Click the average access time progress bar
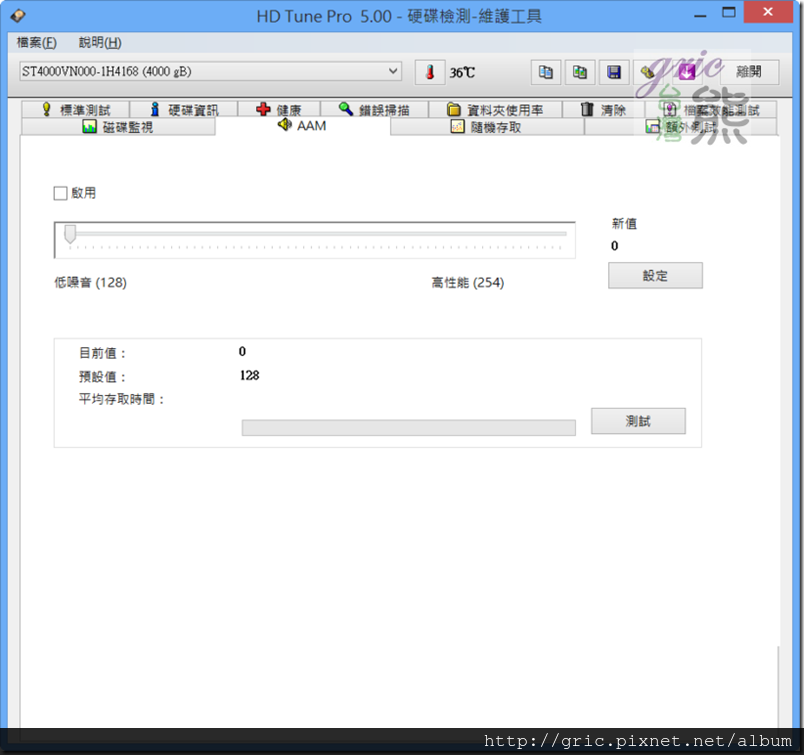 pos(409,427)
